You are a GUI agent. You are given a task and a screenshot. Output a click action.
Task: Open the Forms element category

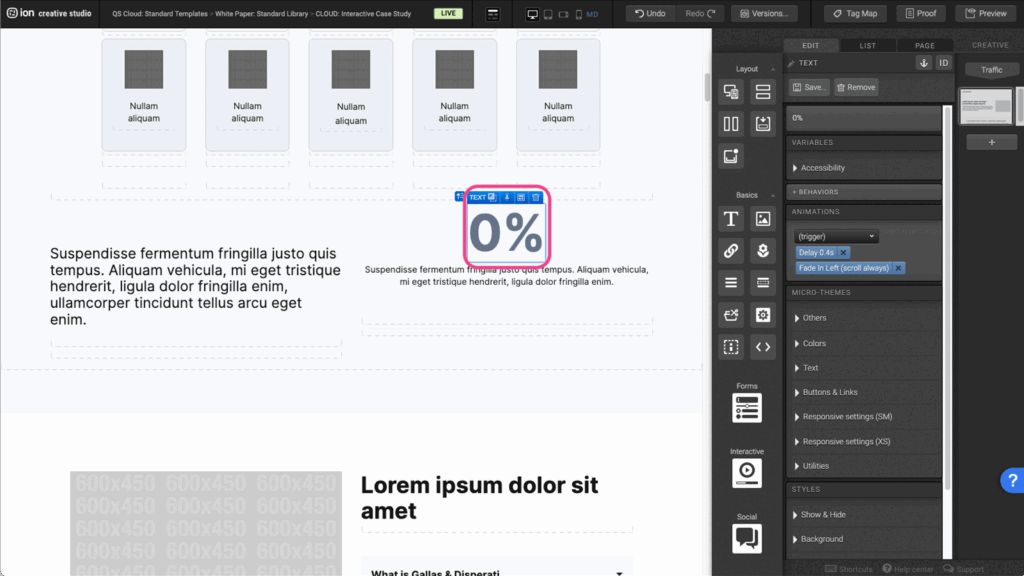747,407
